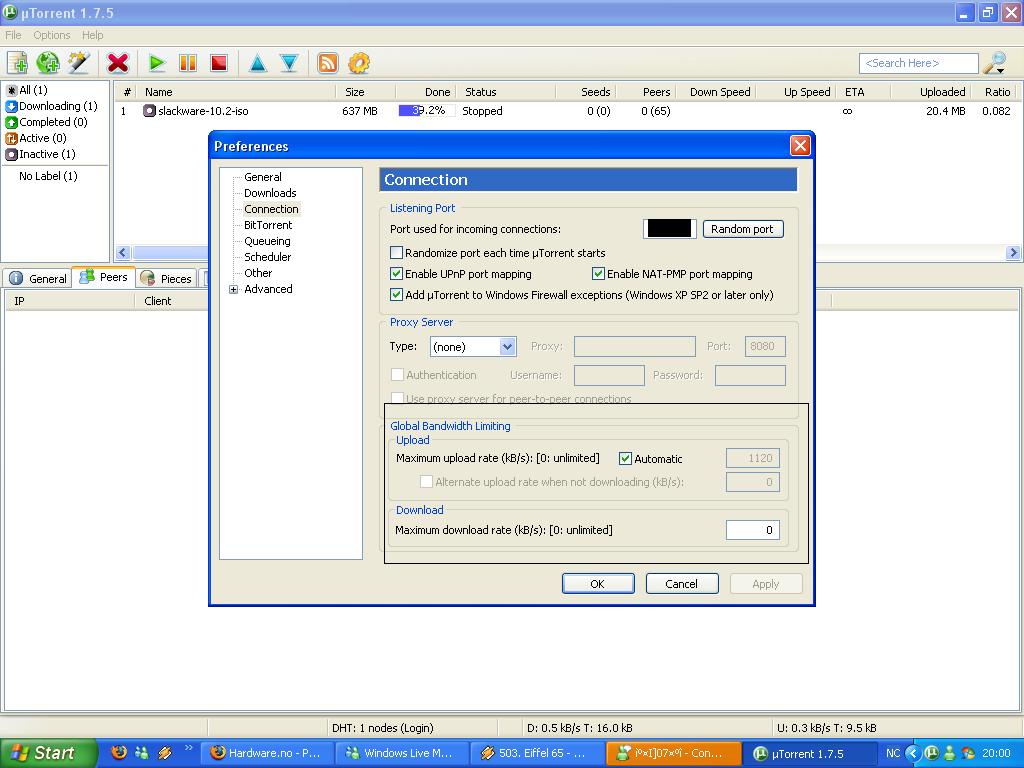Click the Random port button
Viewport: 1024px width, 768px height.
[x=743, y=229]
